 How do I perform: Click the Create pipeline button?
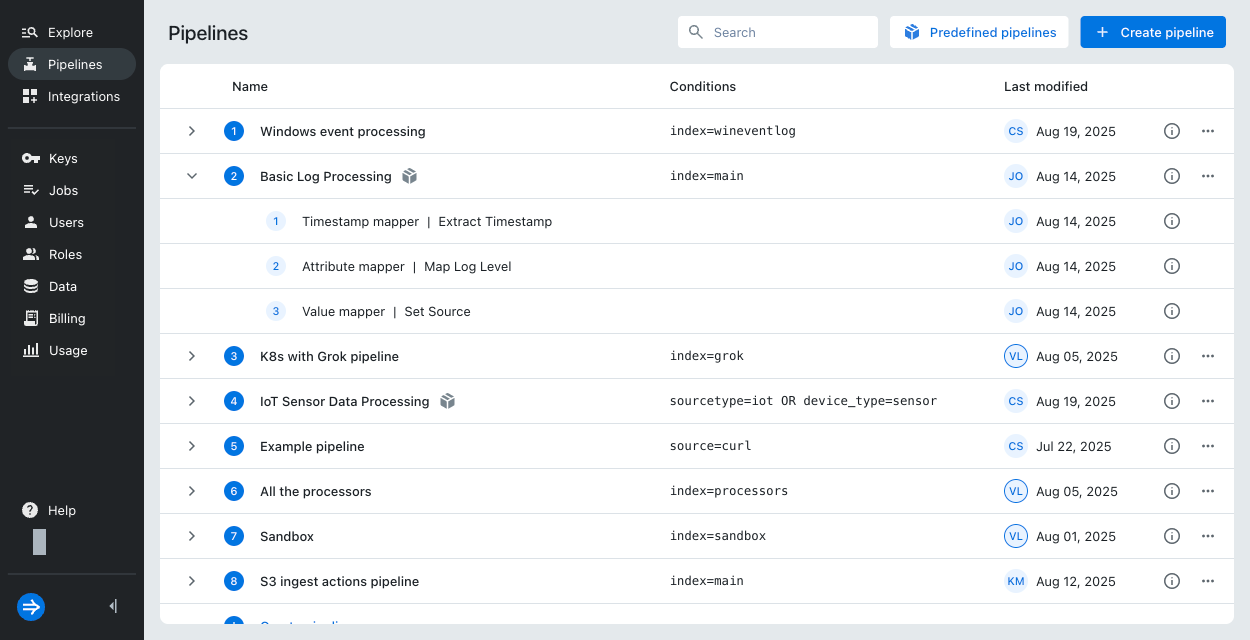[1152, 32]
